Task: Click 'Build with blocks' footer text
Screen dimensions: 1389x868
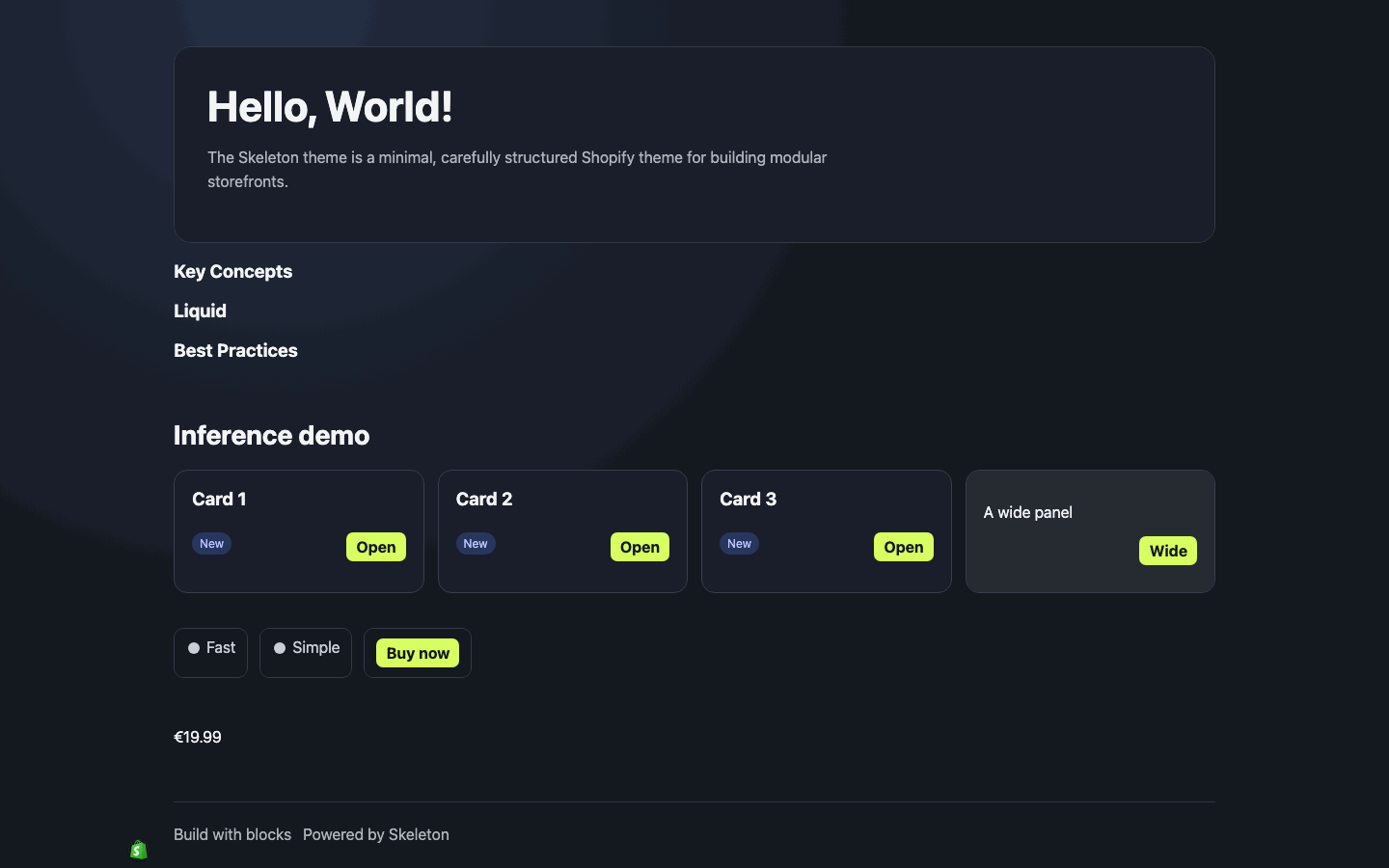Action: tap(232, 834)
